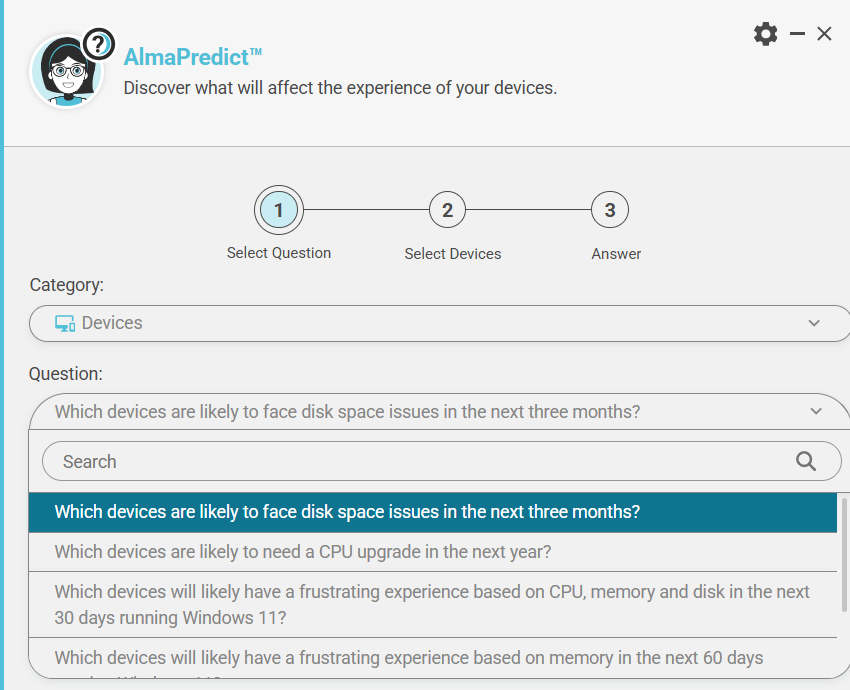
Task: Go to step 1 circle
Action: 278,210
